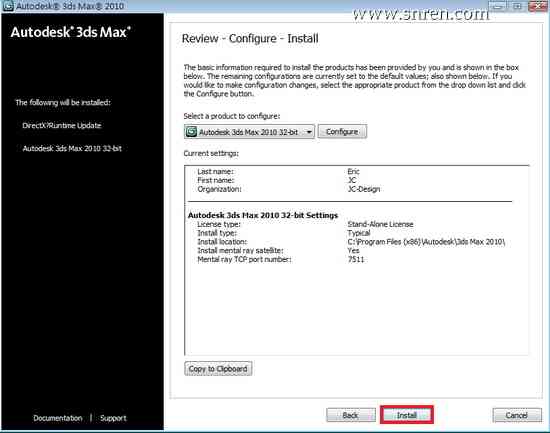Open the Autodesk 3ds Max 2010 32-bit combo box
The height and width of the screenshot is (433, 550).
coord(249,132)
